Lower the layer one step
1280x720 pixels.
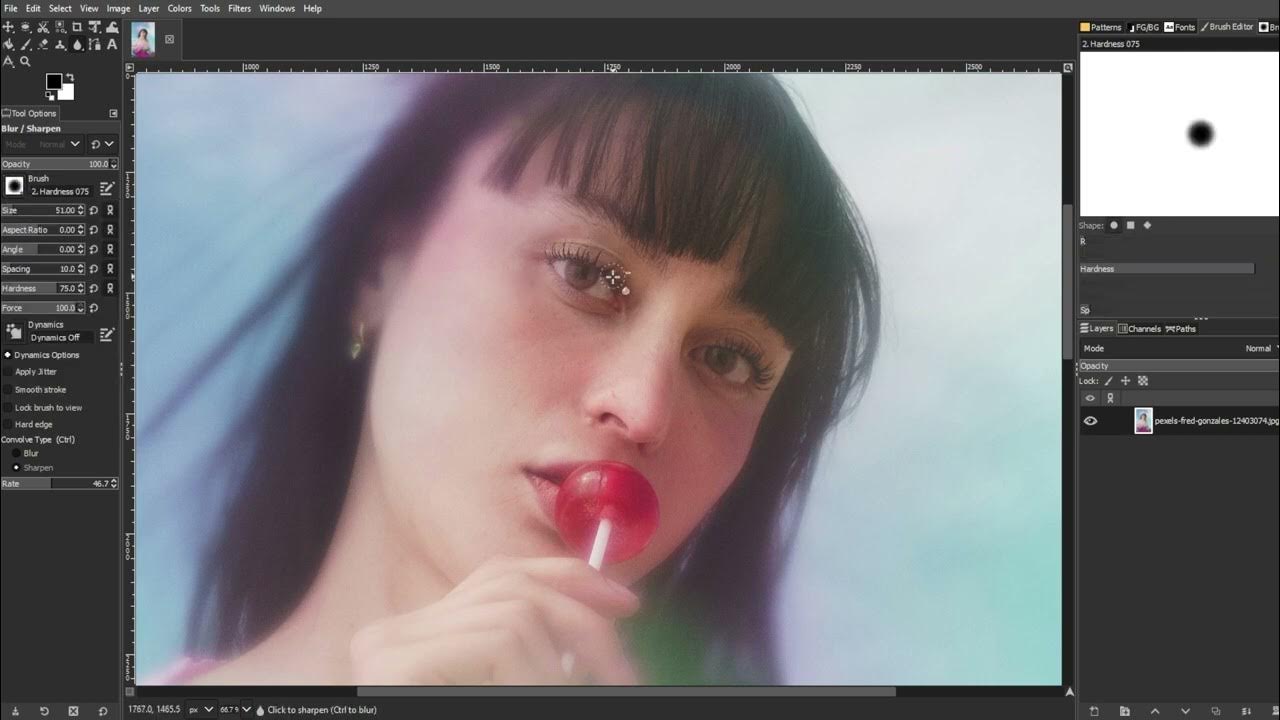(x=1186, y=711)
